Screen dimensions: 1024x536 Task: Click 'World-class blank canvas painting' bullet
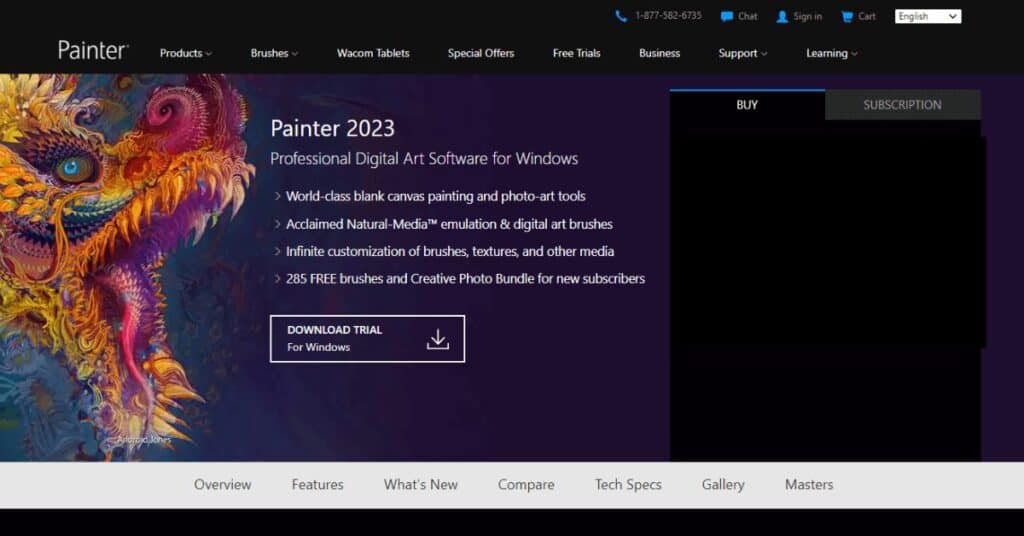tap(435, 197)
